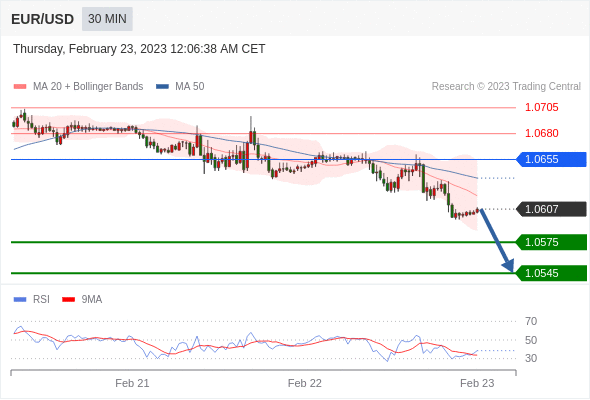The width and height of the screenshot is (590, 400).
Task: Click the EUR/USD pair title
Action: coord(43,19)
